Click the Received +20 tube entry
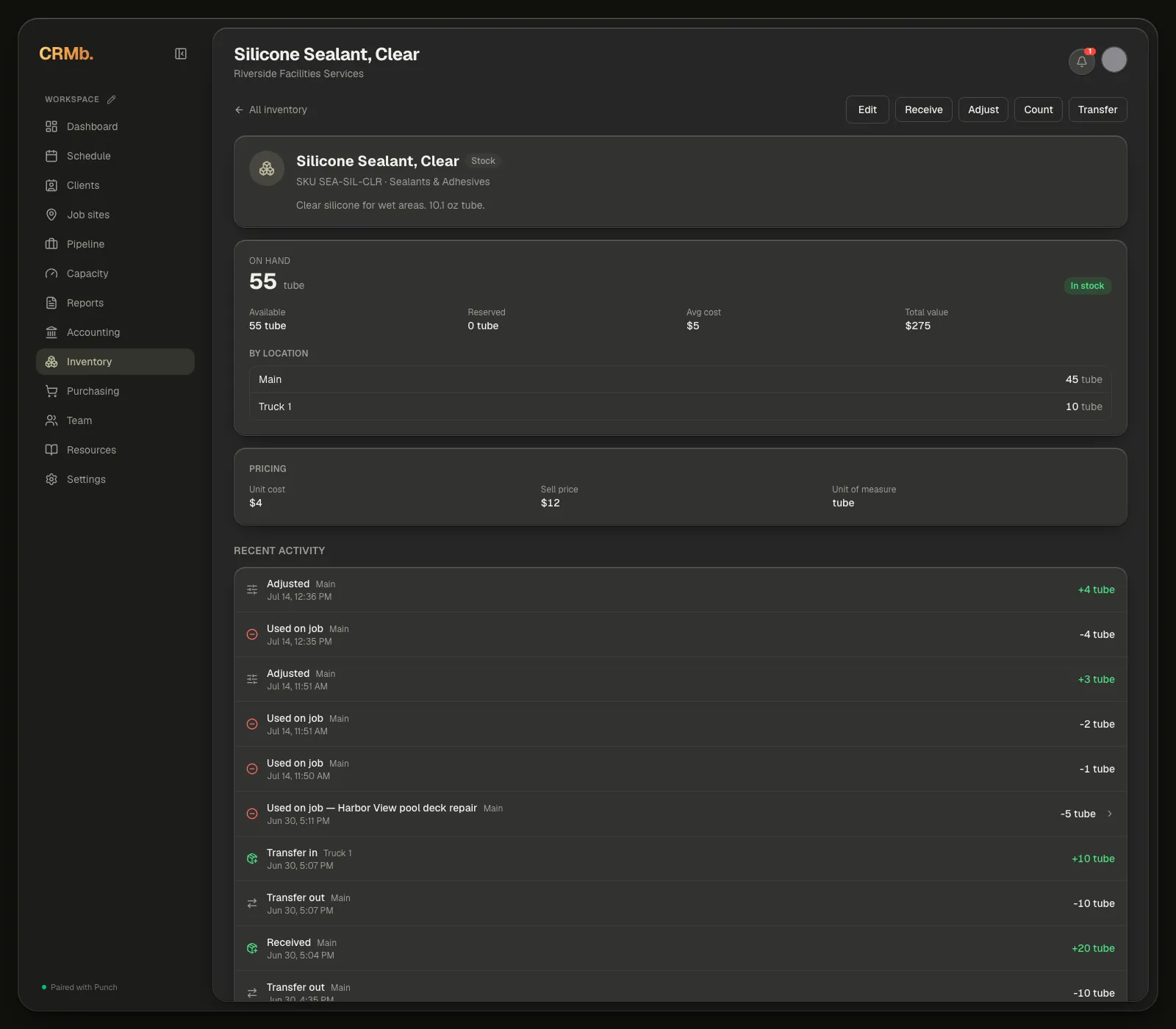The width and height of the screenshot is (1176, 1029). pyautogui.click(x=681, y=948)
